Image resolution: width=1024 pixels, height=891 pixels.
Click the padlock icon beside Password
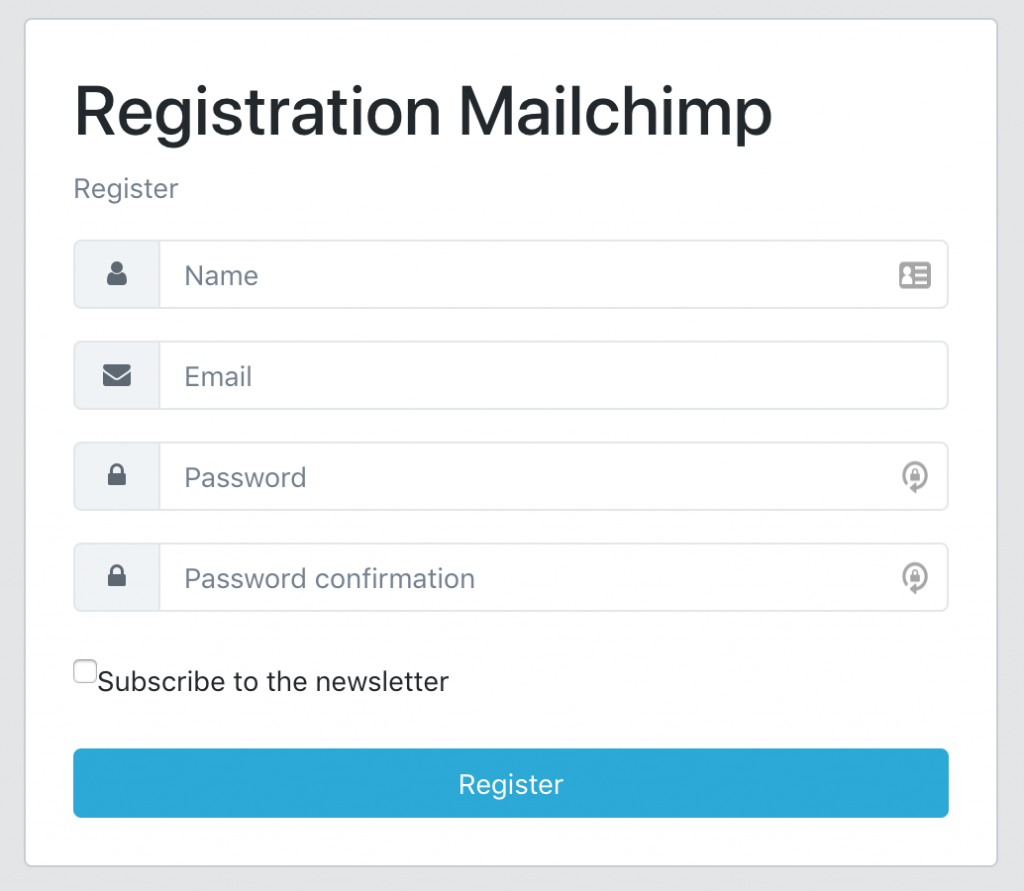pos(117,476)
